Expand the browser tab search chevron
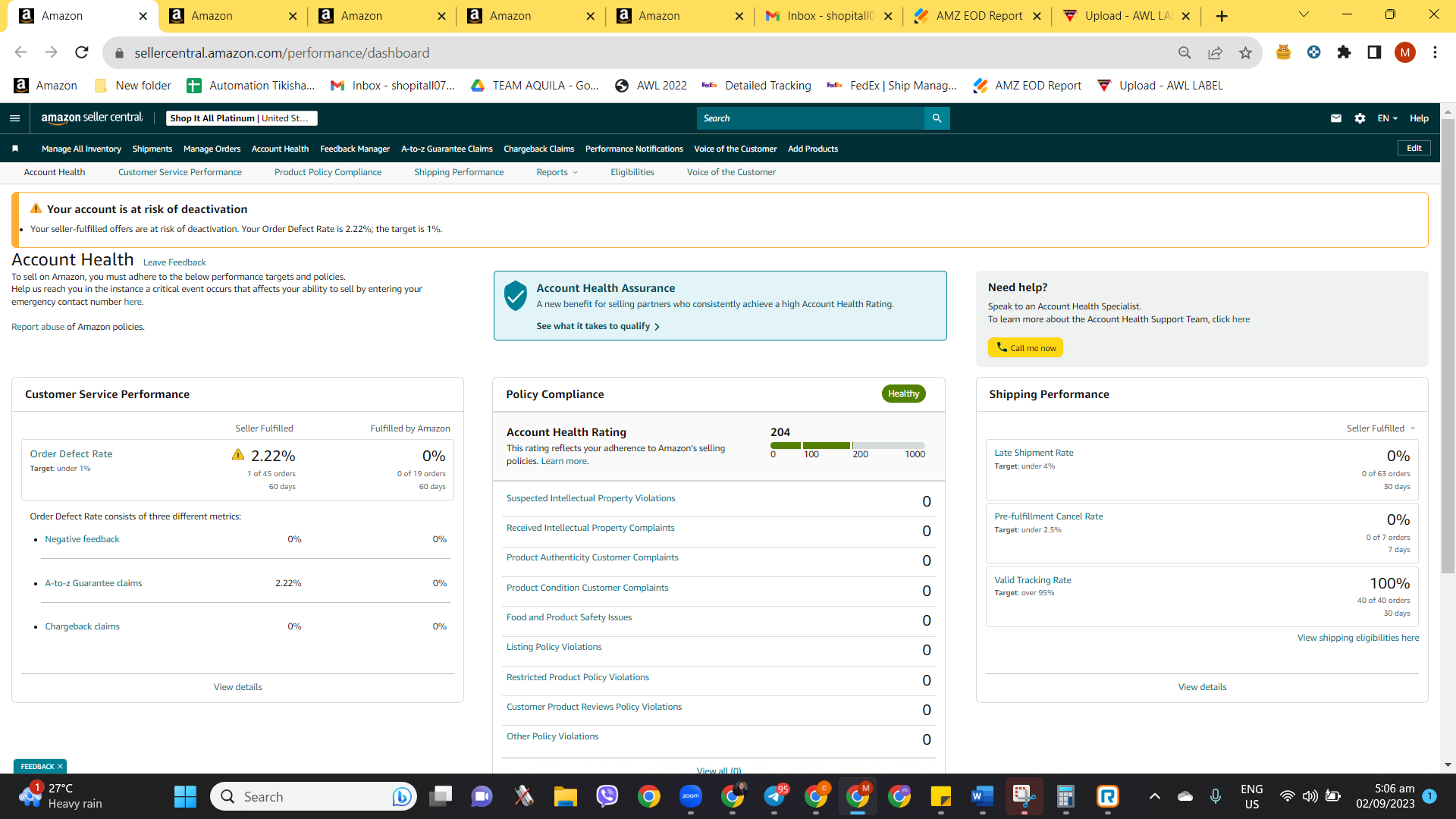Image resolution: width=1456 pixels, height=819 pixels. click(1304, 15)
